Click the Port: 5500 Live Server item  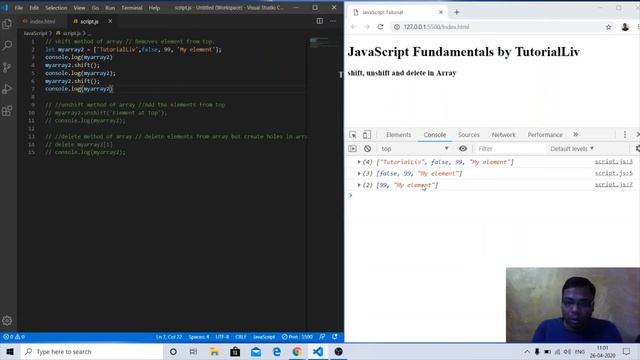pyautogui.click(x=297, y=337)
